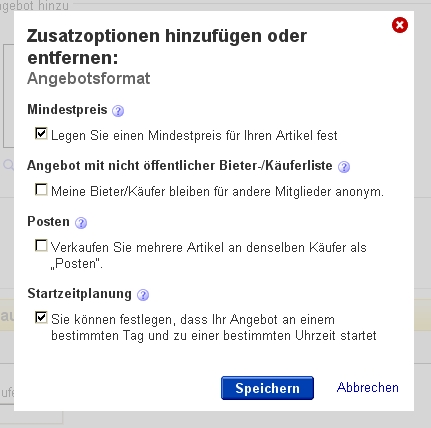Show help for the Posten option
This screenshot has width=431, height=428.
coord(81,223)
